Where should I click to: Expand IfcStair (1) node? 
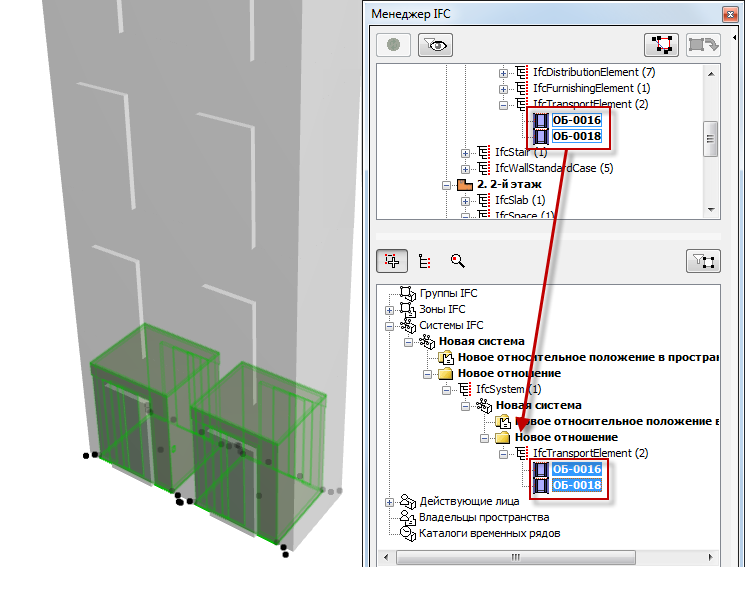pos(465,153)
